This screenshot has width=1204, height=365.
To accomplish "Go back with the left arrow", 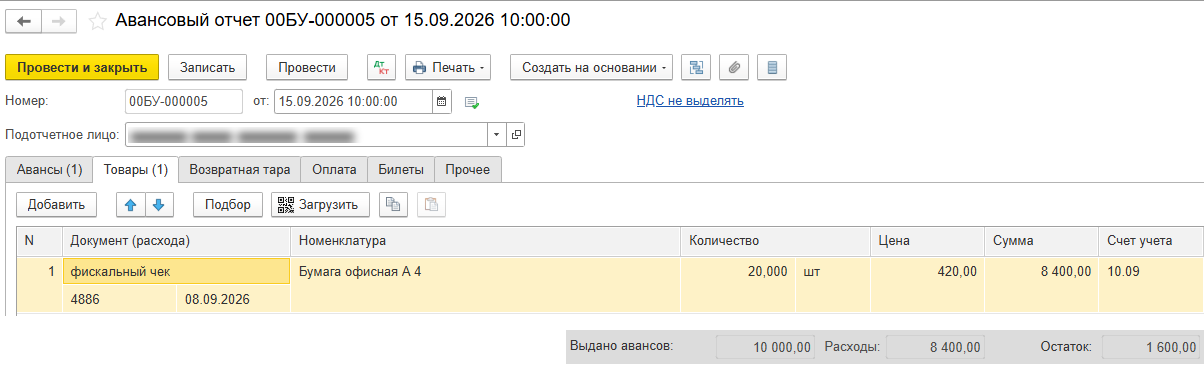I will pos(25,20).
